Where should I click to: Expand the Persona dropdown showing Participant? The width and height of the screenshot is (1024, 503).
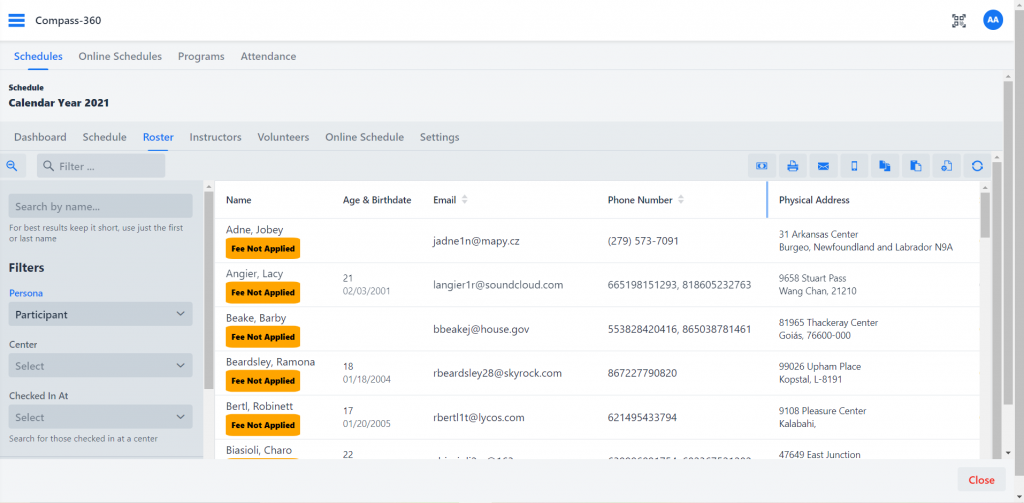[101, 314]
